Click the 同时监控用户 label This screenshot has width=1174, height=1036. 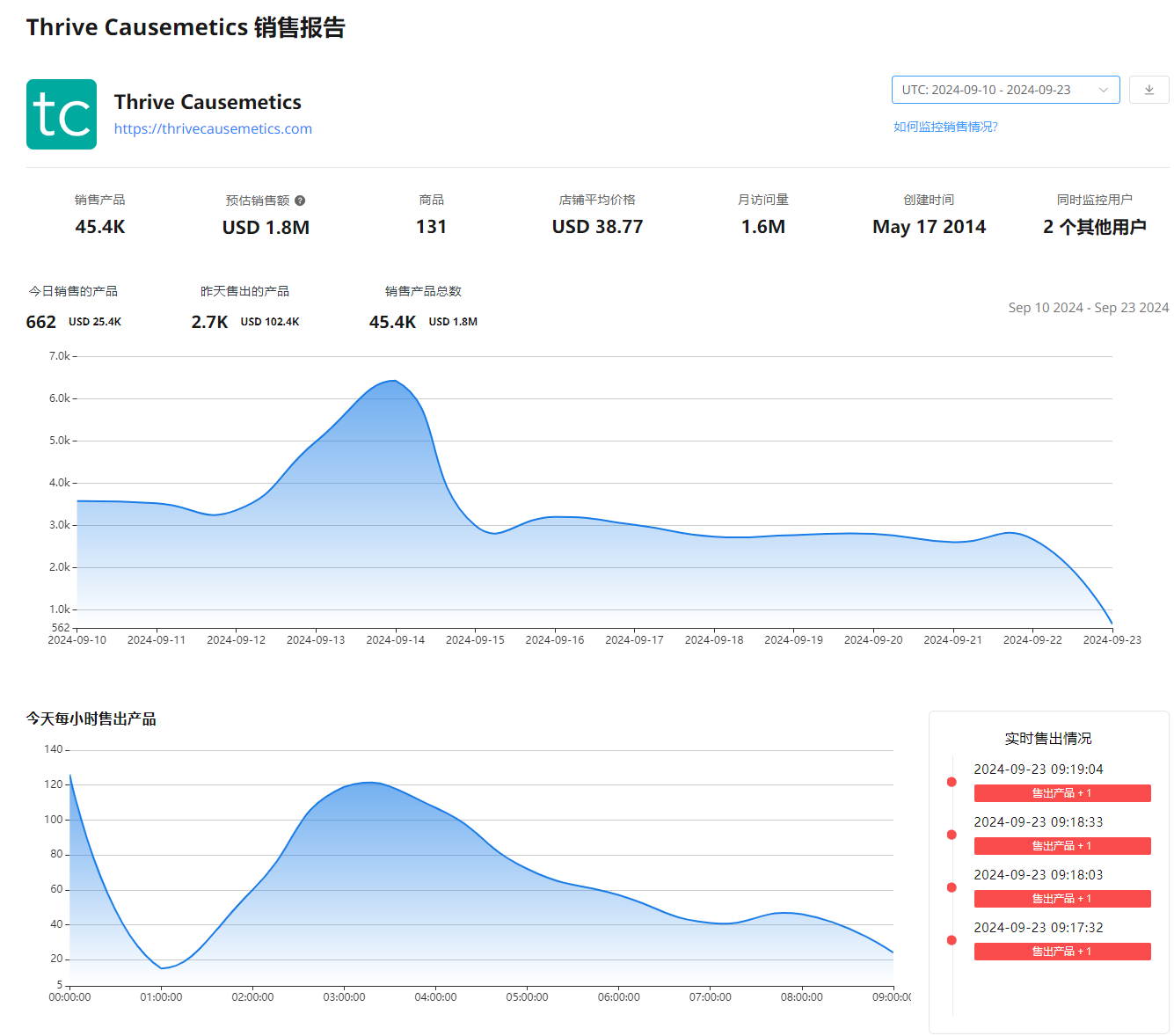click(1094, 200)
